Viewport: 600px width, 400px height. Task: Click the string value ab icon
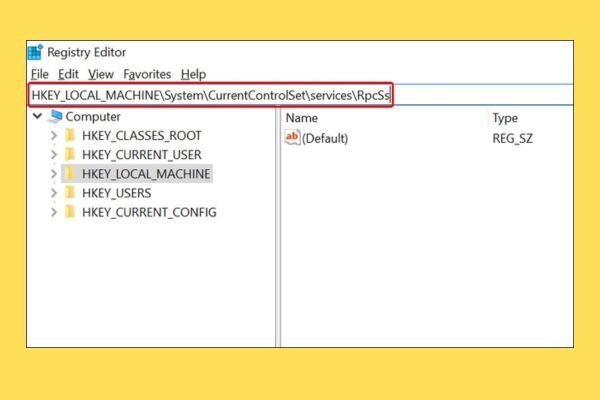tap(292, 137)
